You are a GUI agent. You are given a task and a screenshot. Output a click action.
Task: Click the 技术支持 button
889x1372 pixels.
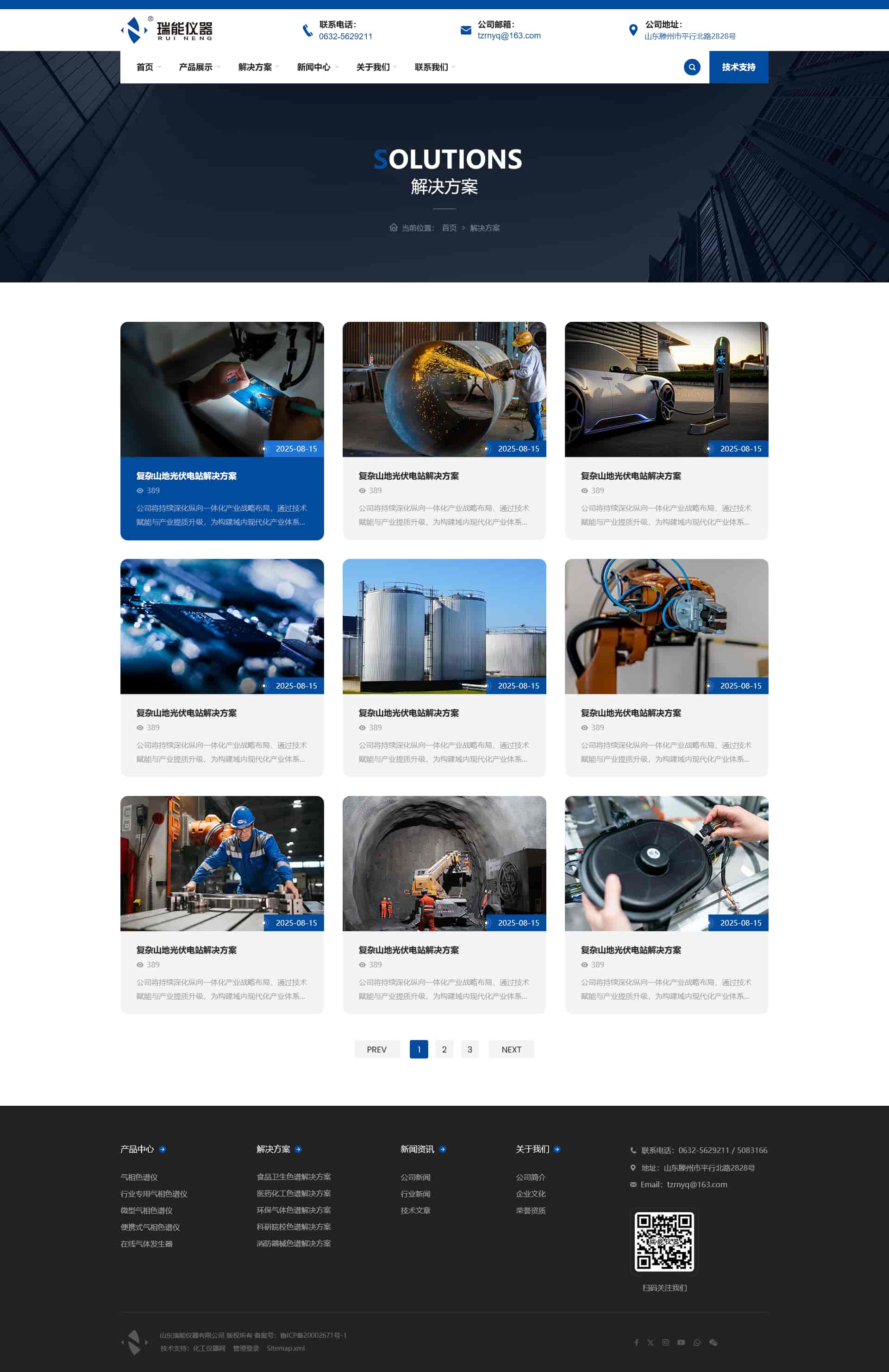click(x=739, y=67)
